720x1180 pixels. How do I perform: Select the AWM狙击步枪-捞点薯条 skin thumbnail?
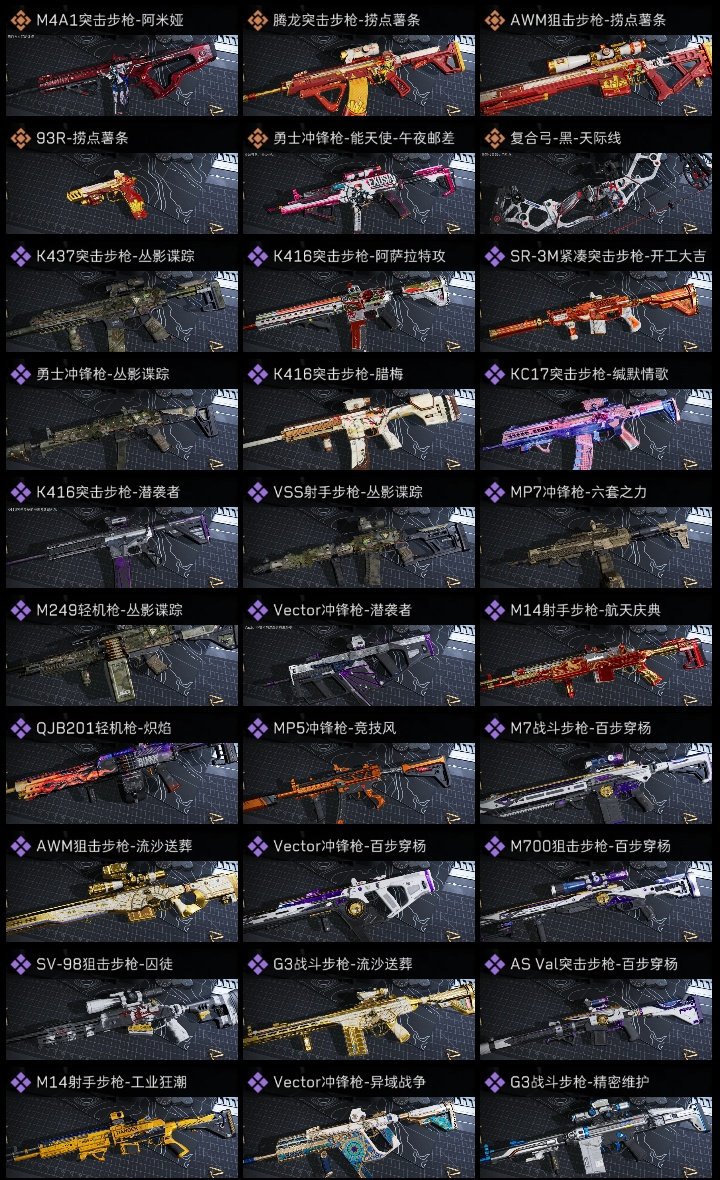(x=596, y=75)
